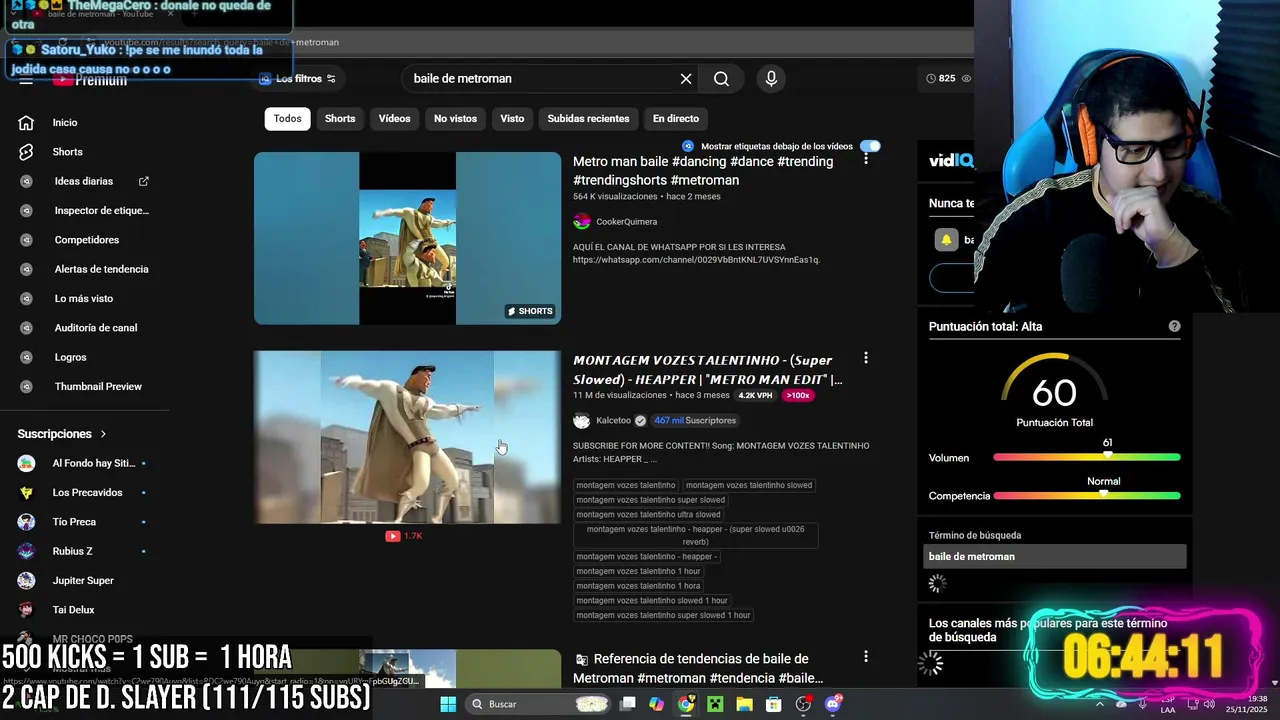Screen dimensions: 1280x720
Task: Select the Shorts filter chip
Action: click(340, 118)
